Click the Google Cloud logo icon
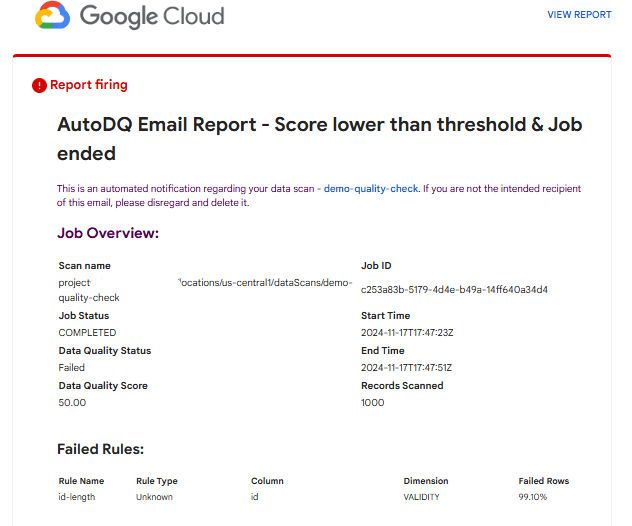 (x=51, y=16)
